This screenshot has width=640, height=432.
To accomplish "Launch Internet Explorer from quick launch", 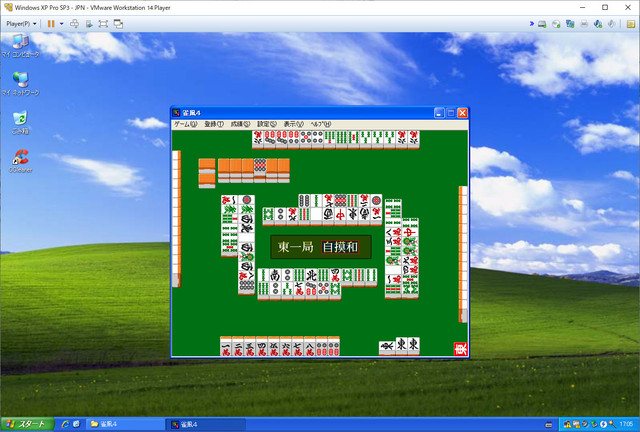I will click(65, 424).
